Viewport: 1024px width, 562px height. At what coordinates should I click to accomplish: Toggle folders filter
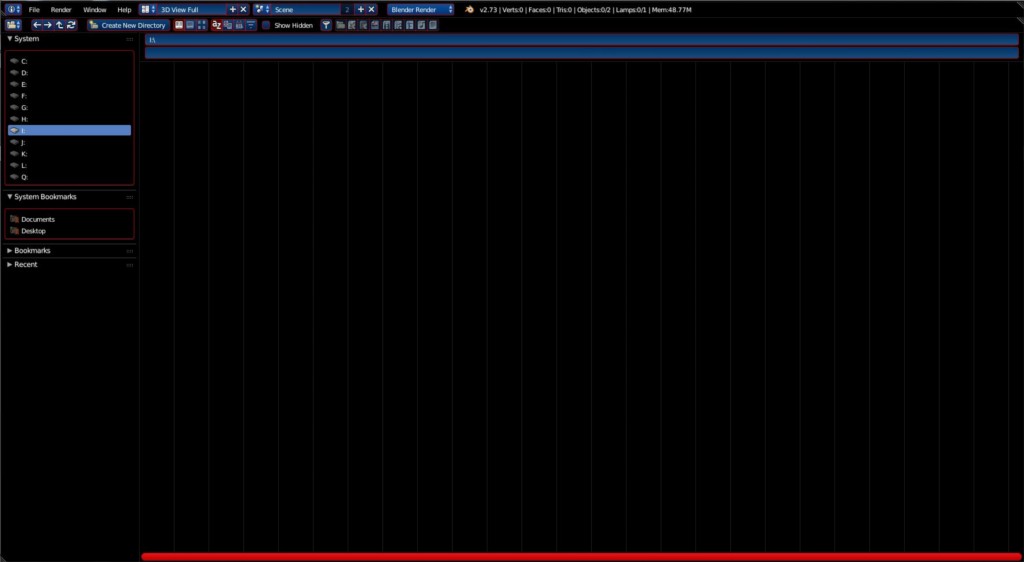click(x=340, y=25)
